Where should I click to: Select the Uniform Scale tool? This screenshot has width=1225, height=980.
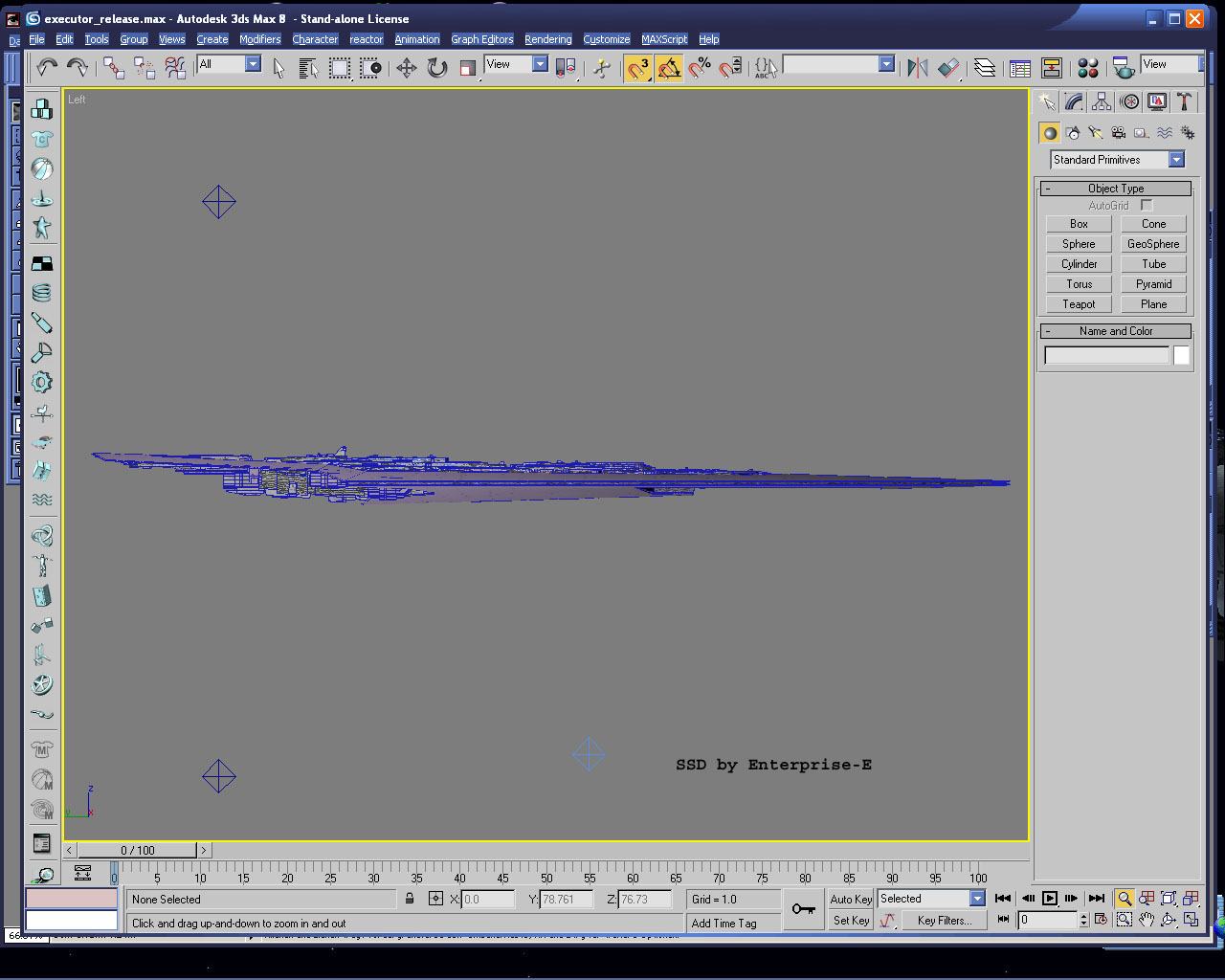pos(468,67)
